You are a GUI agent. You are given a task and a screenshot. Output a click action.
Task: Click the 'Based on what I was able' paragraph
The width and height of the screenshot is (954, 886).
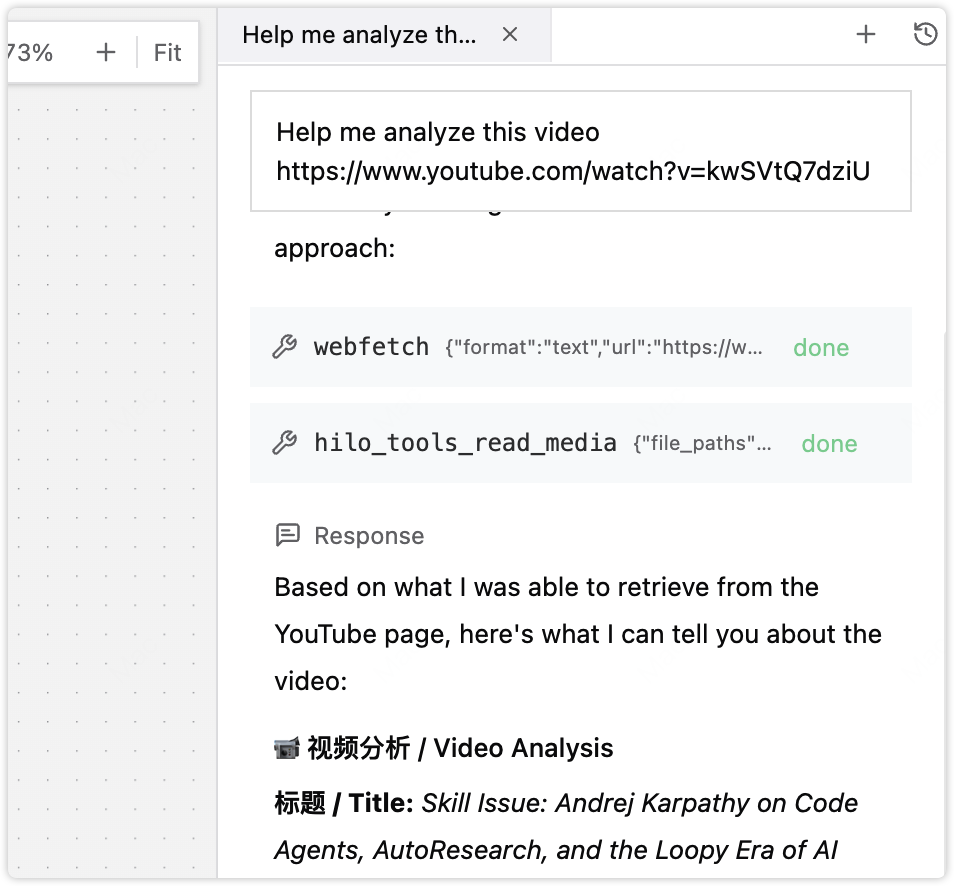[578, 634]
